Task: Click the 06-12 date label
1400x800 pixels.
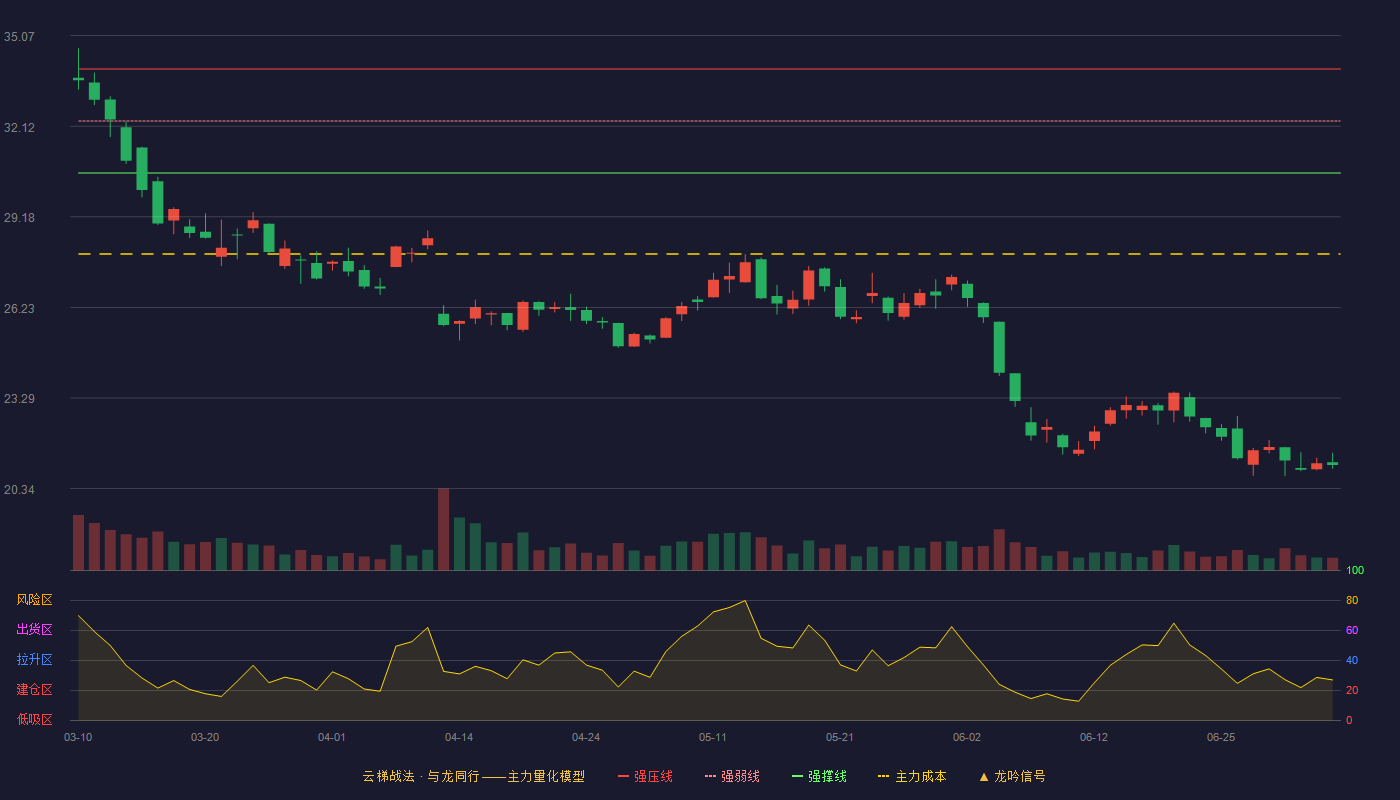Action: (x=1094, y=737)
